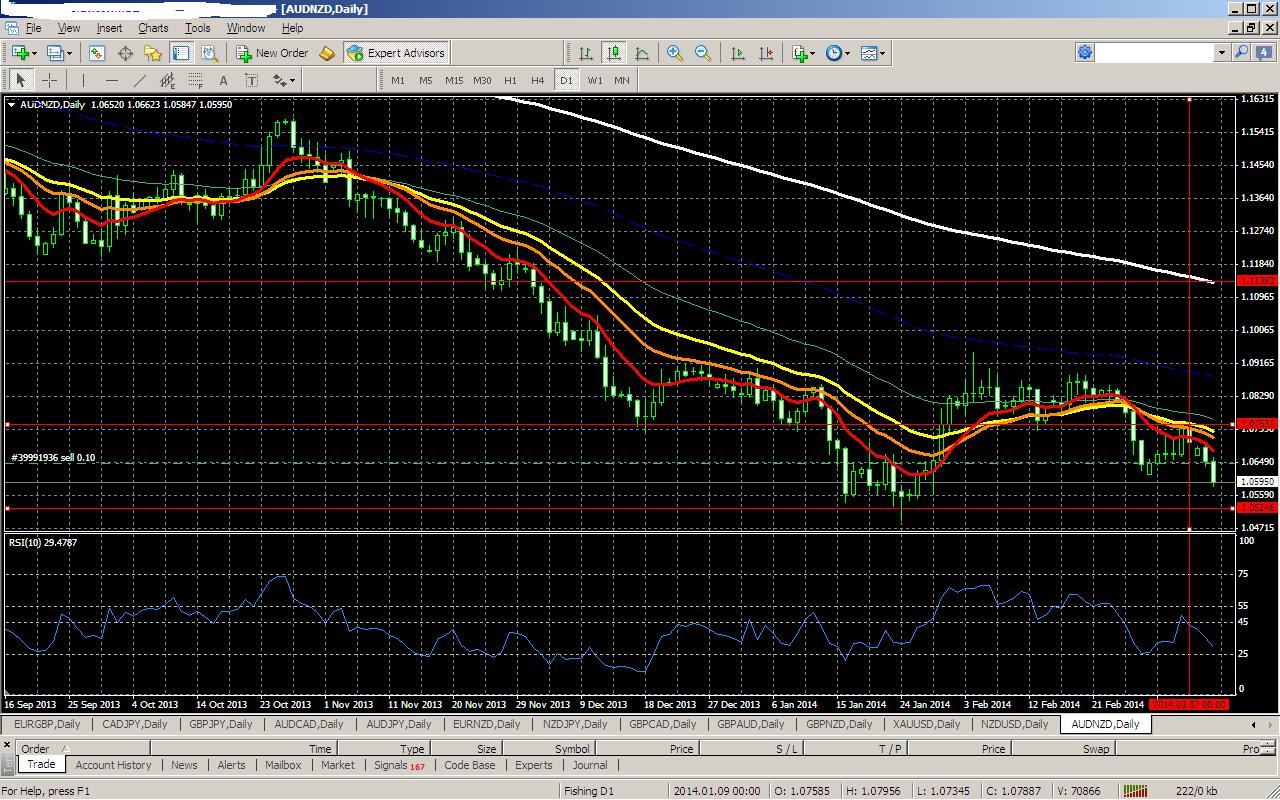This screenshot has height=800, width=1280.
Task: Set timeframe to W1
Action: [594, 80]
